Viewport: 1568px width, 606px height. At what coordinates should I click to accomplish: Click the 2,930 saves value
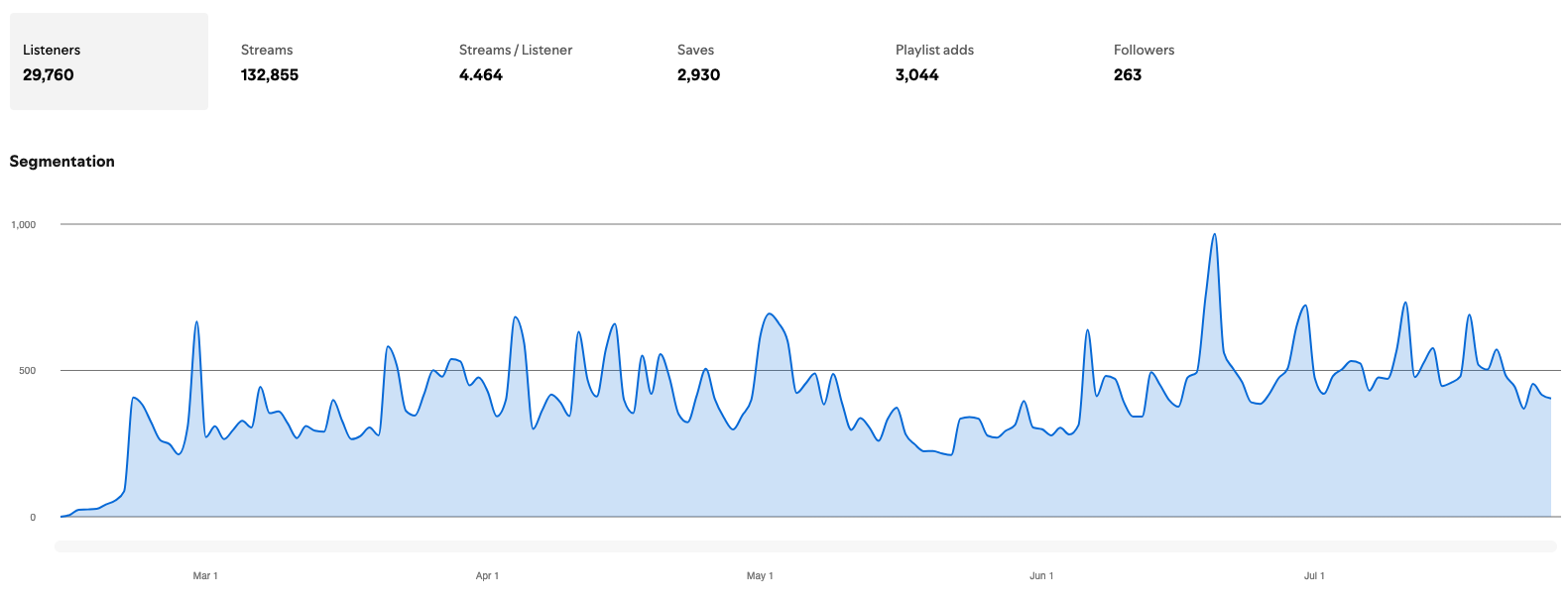pyautogui.click(x=699, y=75)
